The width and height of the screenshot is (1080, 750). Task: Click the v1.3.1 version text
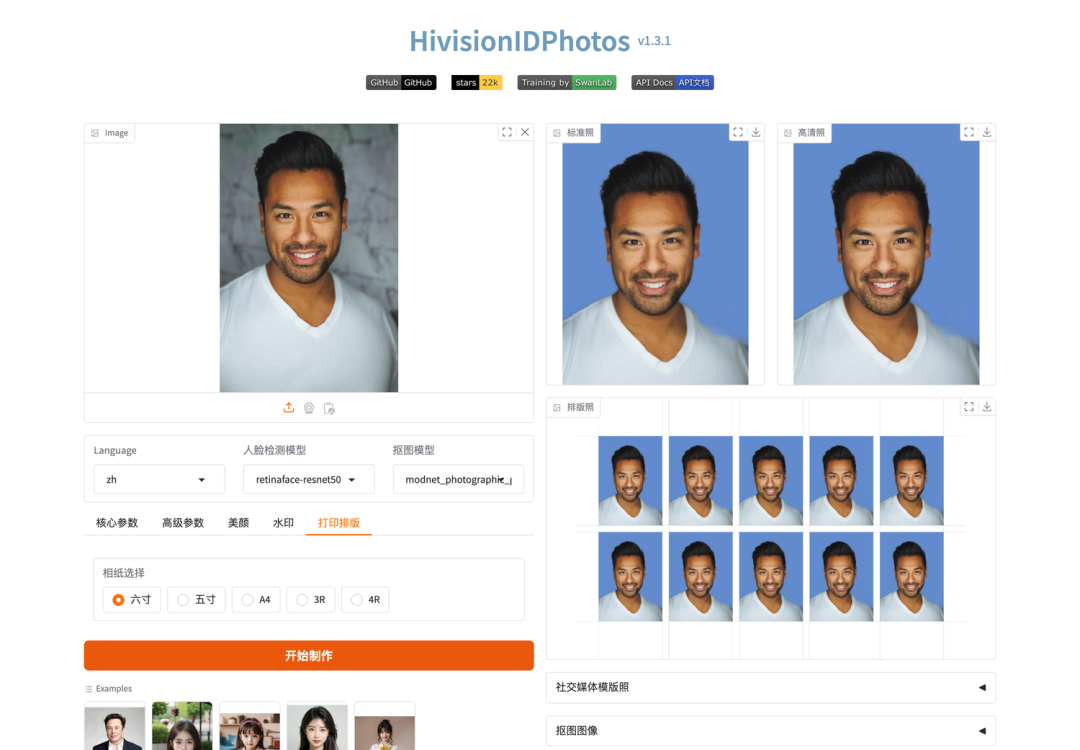tap(654, 41)
